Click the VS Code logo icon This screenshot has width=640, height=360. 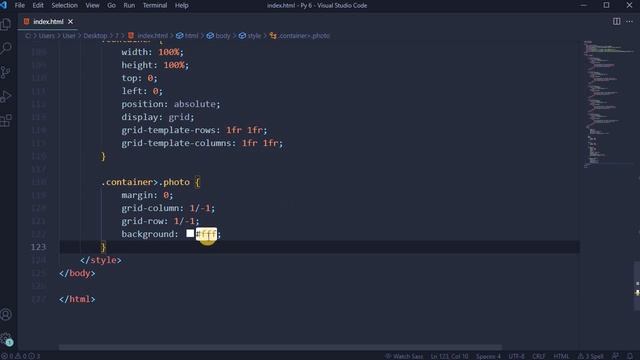point(4,5)
